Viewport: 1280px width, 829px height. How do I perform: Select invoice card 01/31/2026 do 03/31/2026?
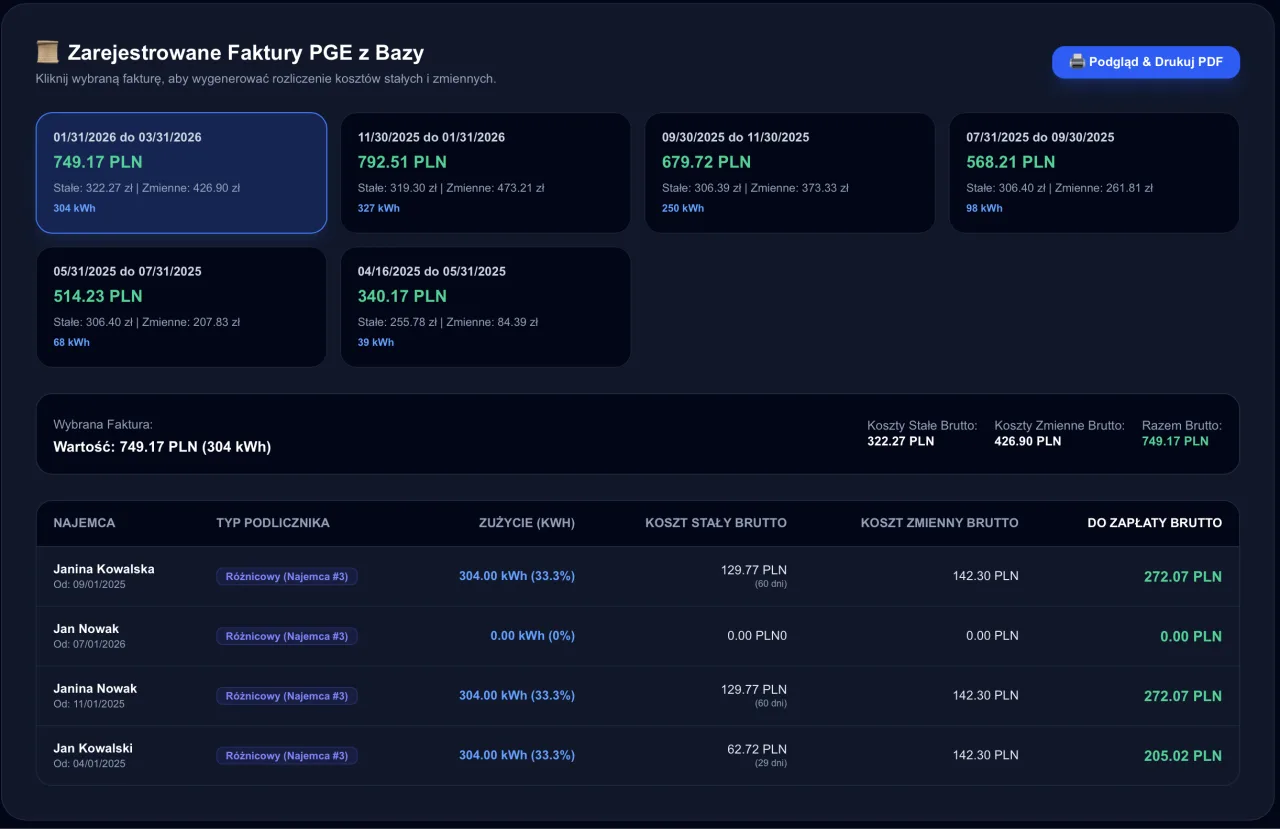pos(181,173)
